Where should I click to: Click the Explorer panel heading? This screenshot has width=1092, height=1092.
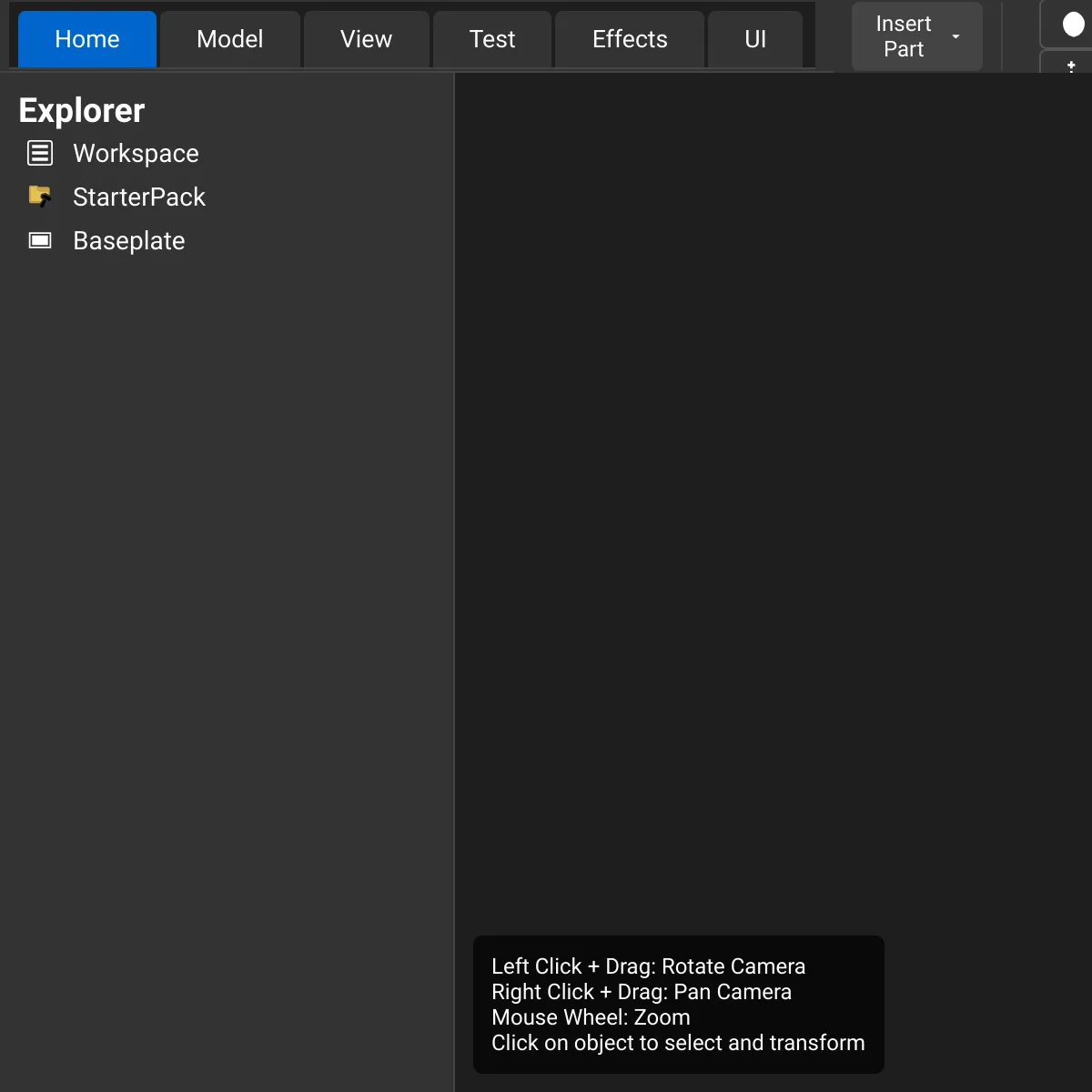click(82, 110)
